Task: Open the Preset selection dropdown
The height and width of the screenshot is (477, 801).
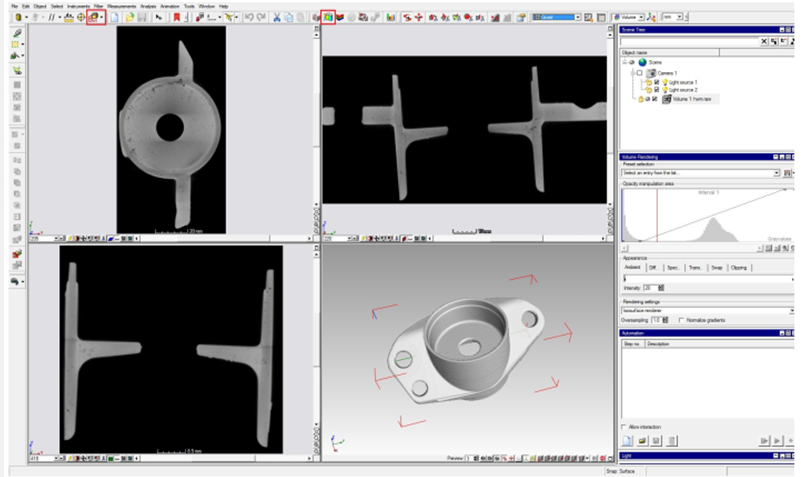Action: point(777,173)
